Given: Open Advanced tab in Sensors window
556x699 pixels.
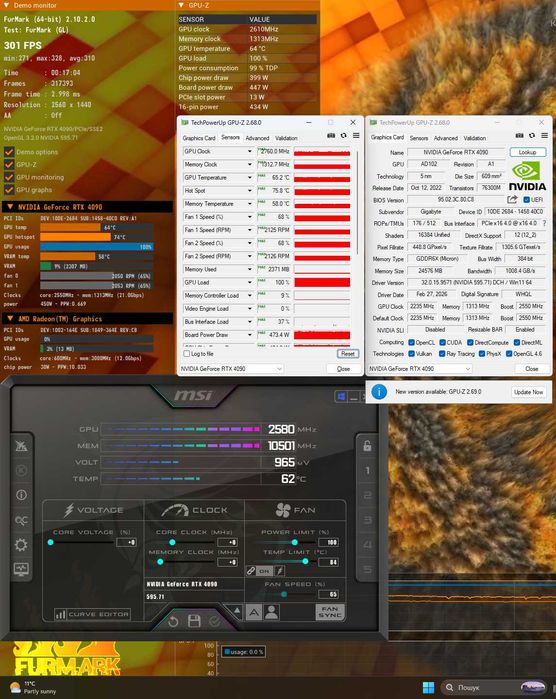Looking at the screenshot, I should coord(257,138).
